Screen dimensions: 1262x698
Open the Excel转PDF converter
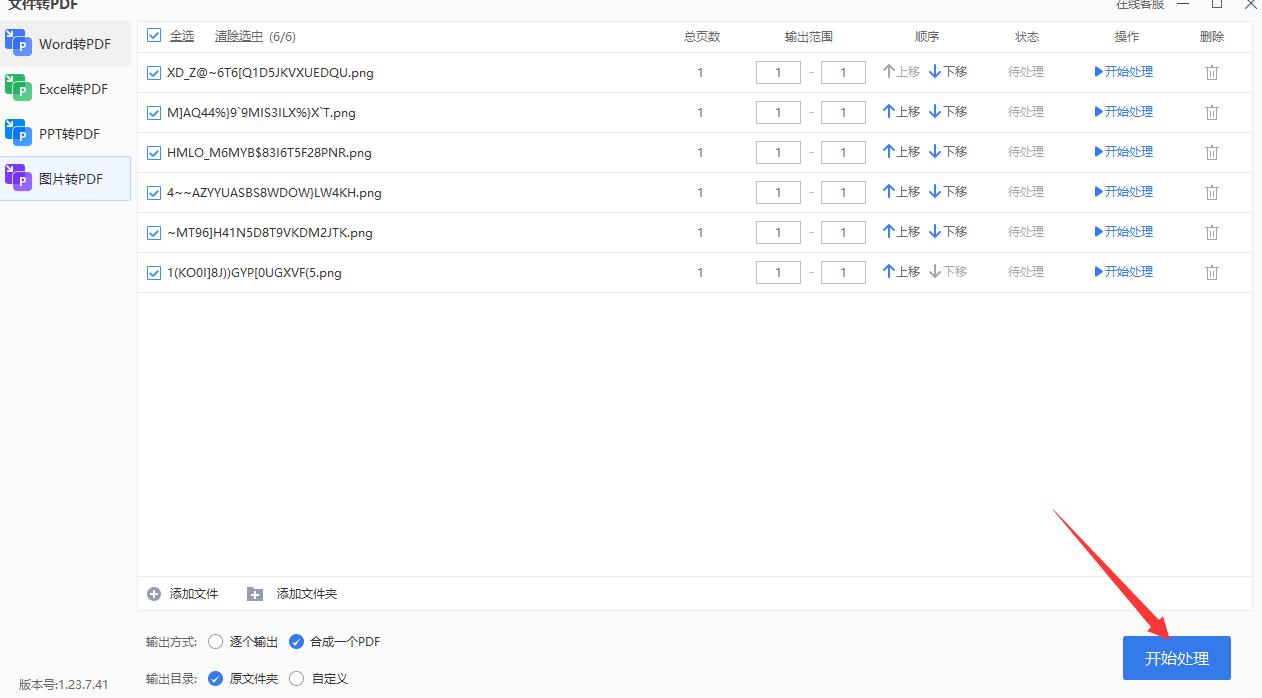(65, 88)
